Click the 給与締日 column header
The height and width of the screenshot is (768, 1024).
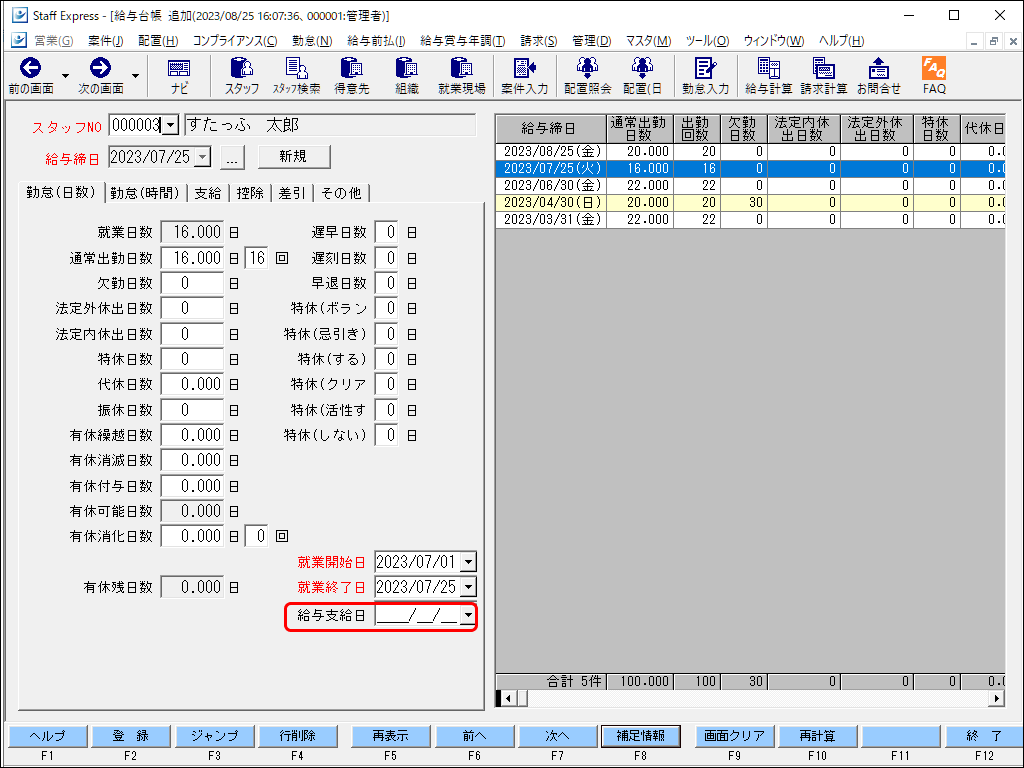[x=551, y=129]
